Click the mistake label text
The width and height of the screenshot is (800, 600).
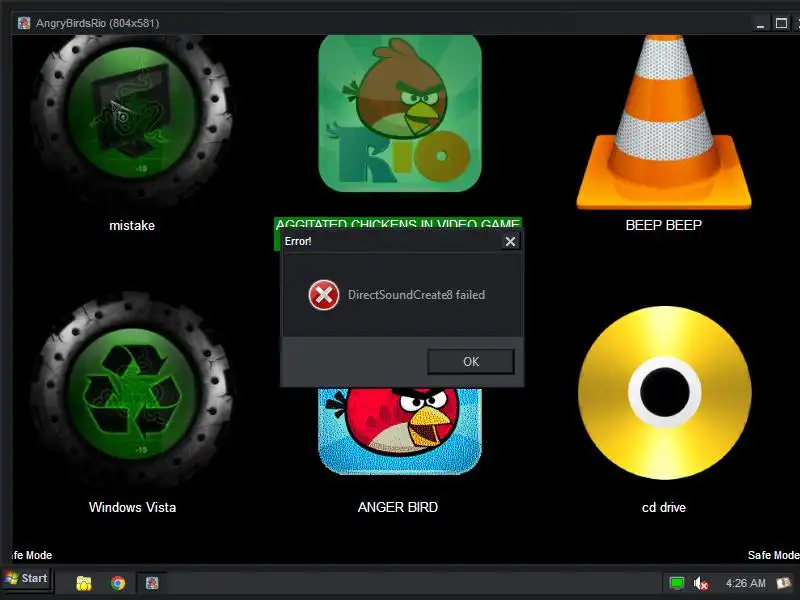[132, 226]
